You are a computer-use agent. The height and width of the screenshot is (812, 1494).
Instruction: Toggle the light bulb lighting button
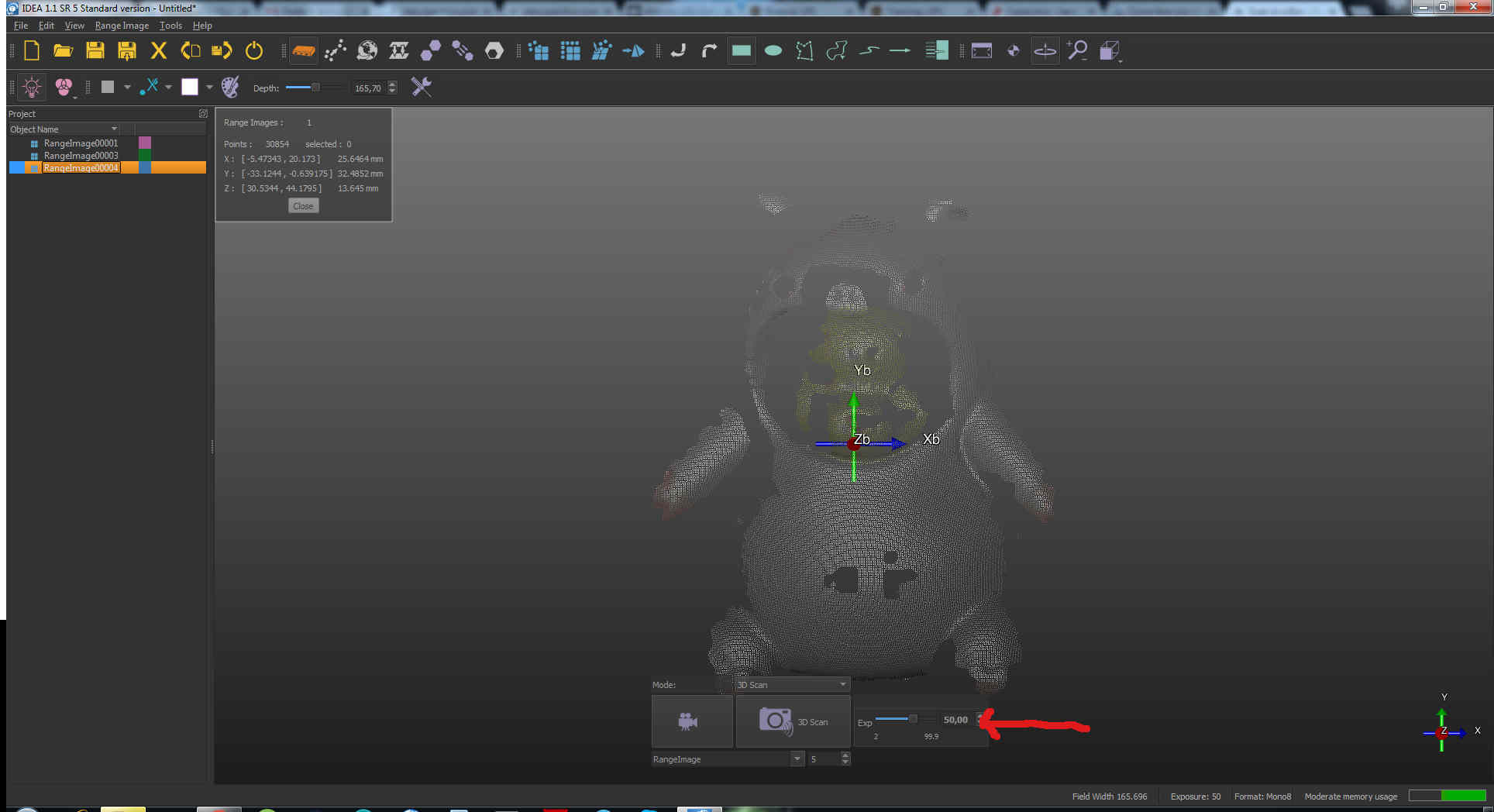(x=32, y=87)
